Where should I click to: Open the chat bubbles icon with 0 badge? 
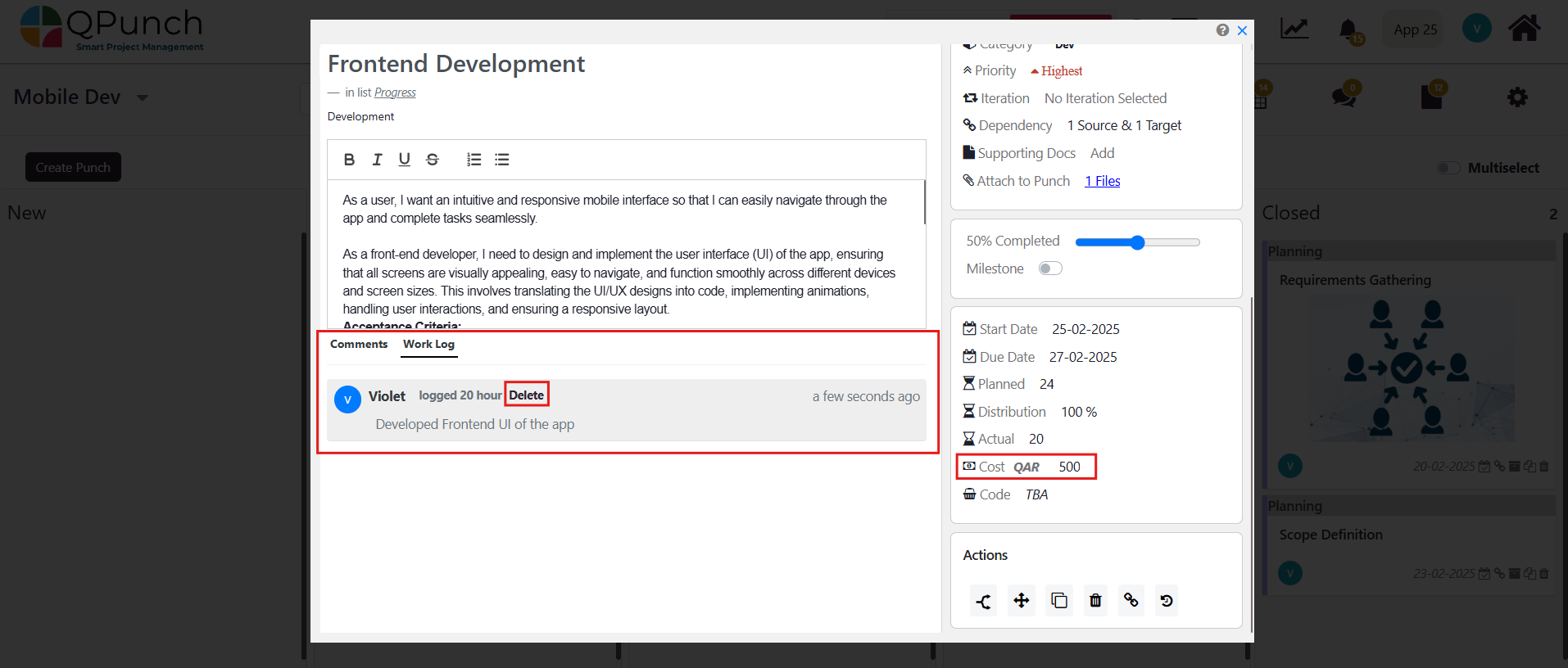pyautogui.click(x=1344, y=97)
